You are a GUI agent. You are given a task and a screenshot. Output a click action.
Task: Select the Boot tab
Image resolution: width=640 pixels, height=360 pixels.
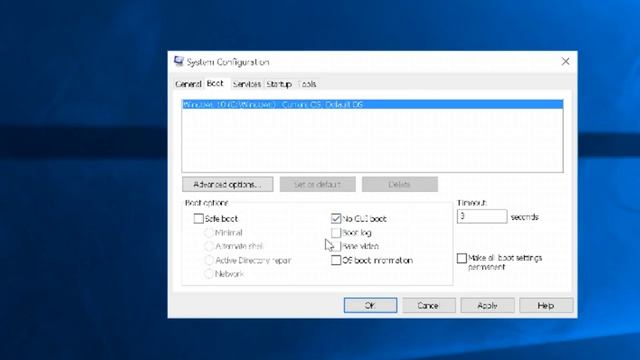[x=215, y=83]
